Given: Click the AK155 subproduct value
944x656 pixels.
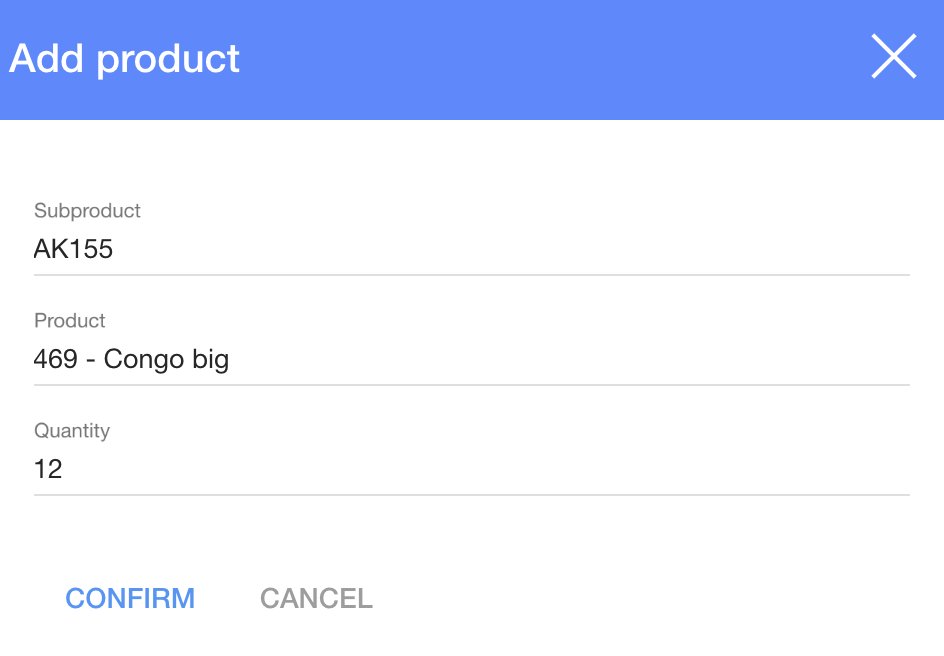Looking at the screenshot, I should (x=74, y=249).
